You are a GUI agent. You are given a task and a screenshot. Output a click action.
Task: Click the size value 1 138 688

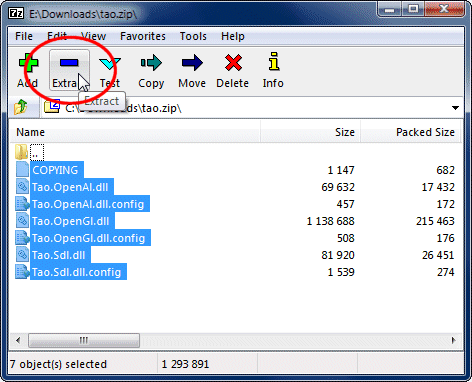pos(330,221)
